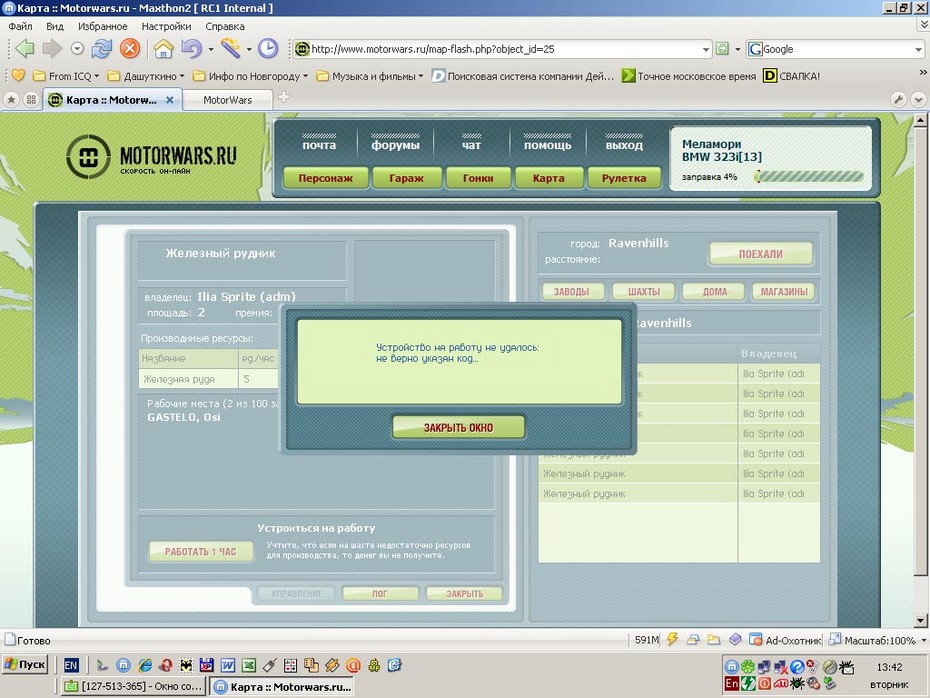
Task: Expand the Undo icon dropdown arrow
Action: pyautogui.click(x=211, y=49)
